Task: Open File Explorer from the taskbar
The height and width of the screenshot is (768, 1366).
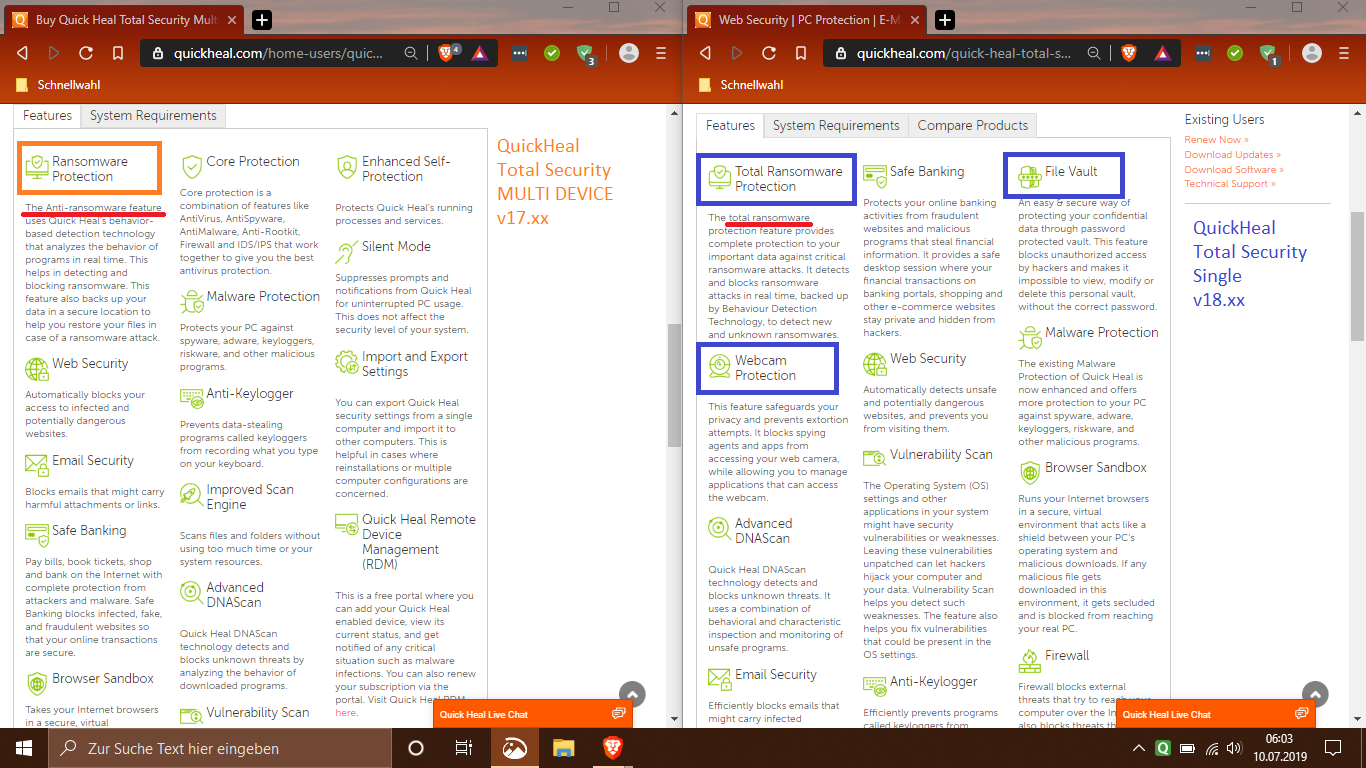Action: point(564,748)
